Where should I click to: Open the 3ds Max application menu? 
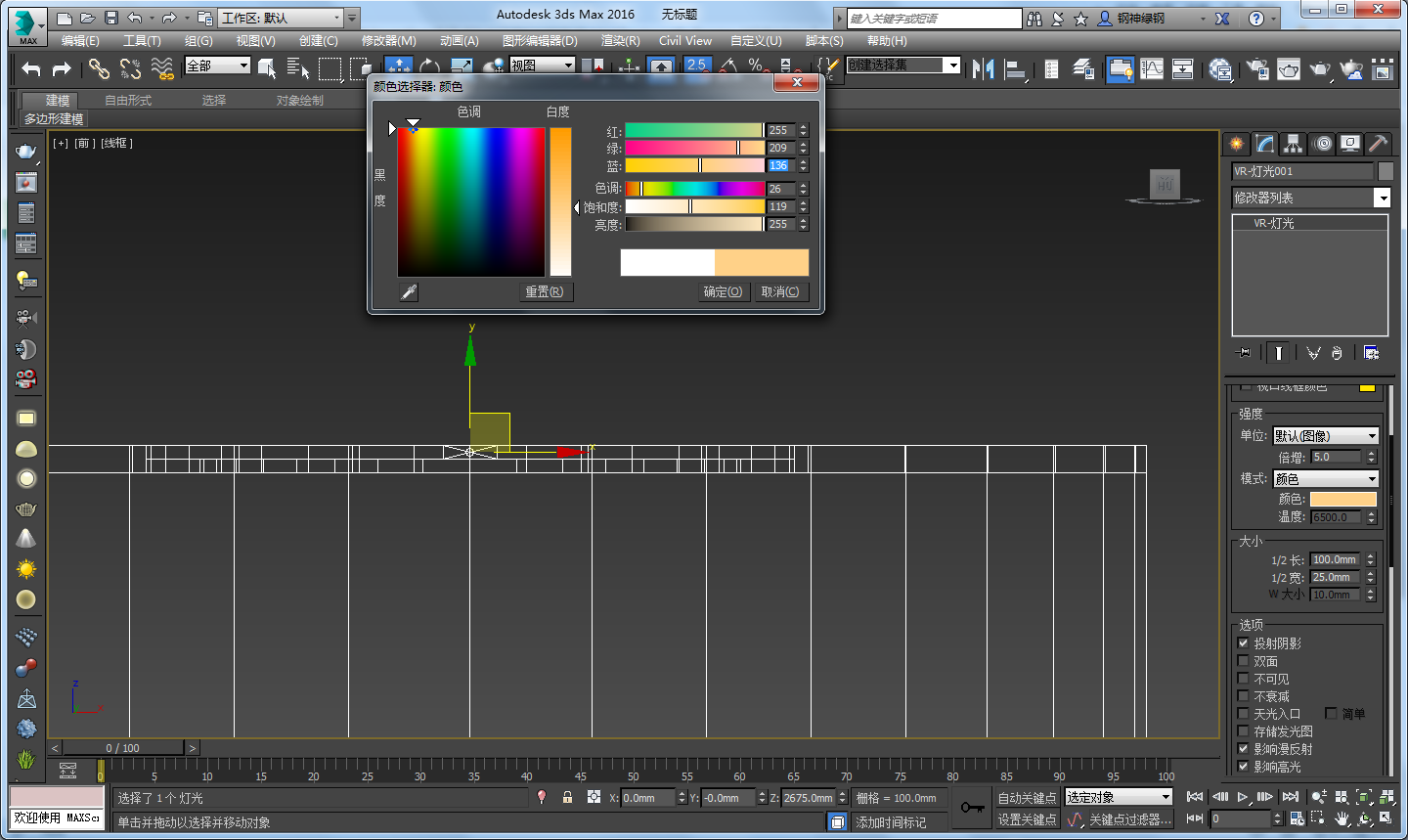(x=26, y=25)
